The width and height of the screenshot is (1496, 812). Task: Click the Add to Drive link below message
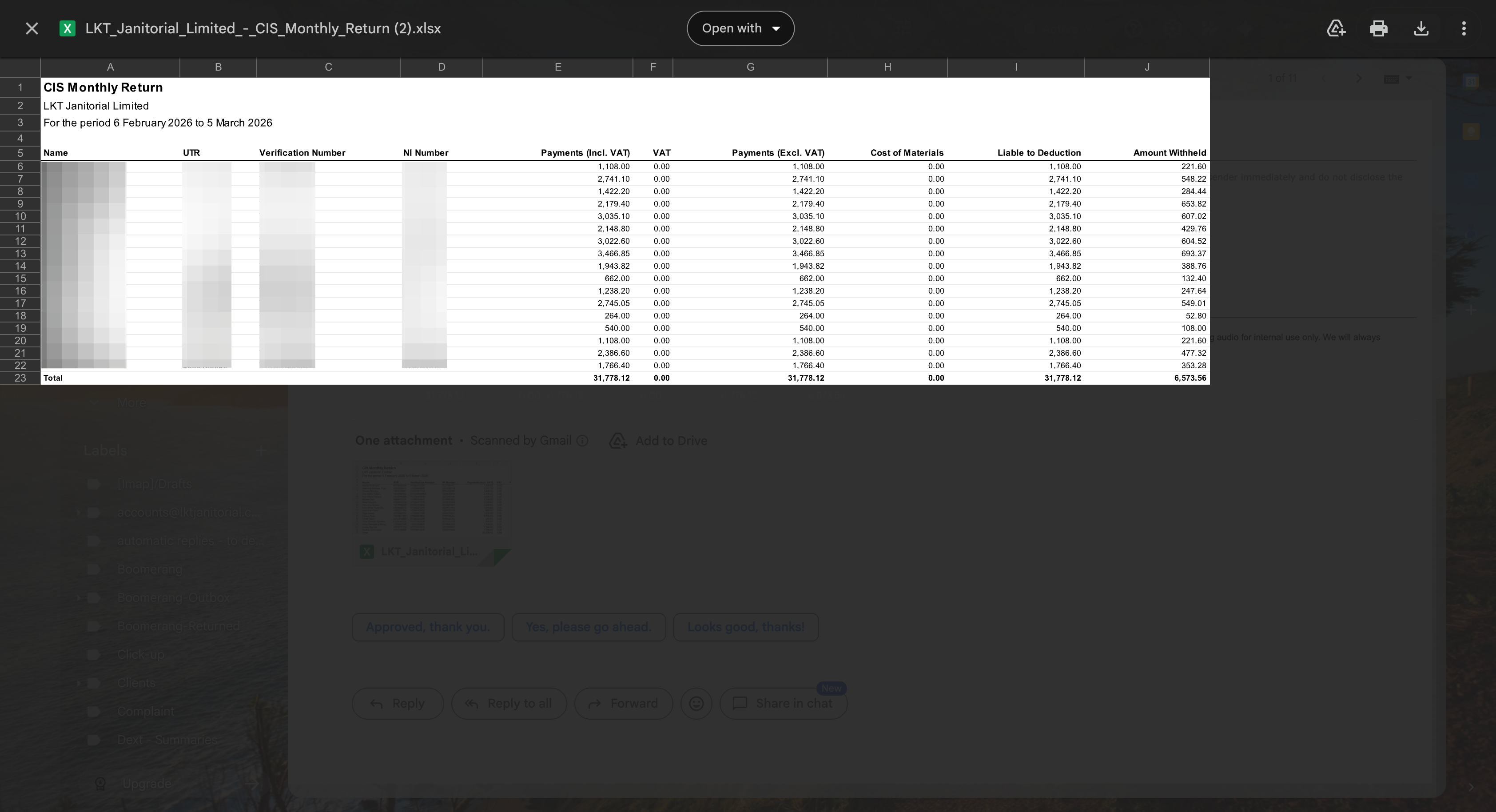click(659, 441)
